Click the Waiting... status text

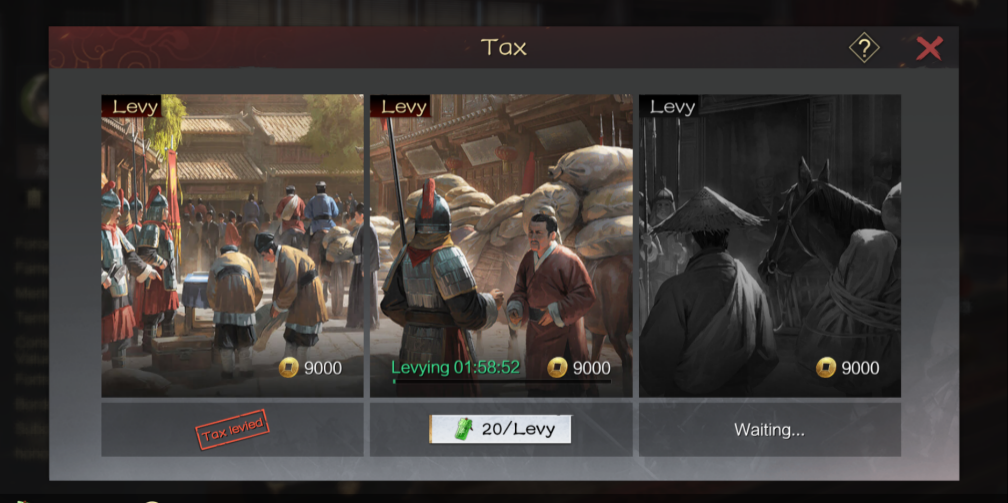[x=770, y=429]
